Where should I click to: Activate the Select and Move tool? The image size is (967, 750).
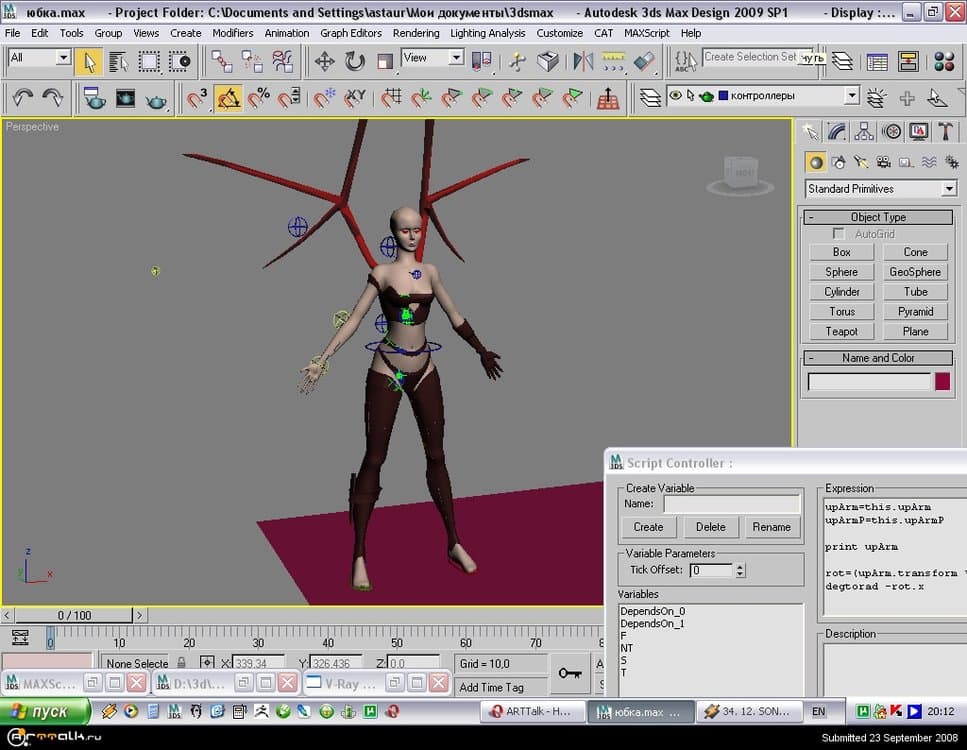tap(324, 62)
